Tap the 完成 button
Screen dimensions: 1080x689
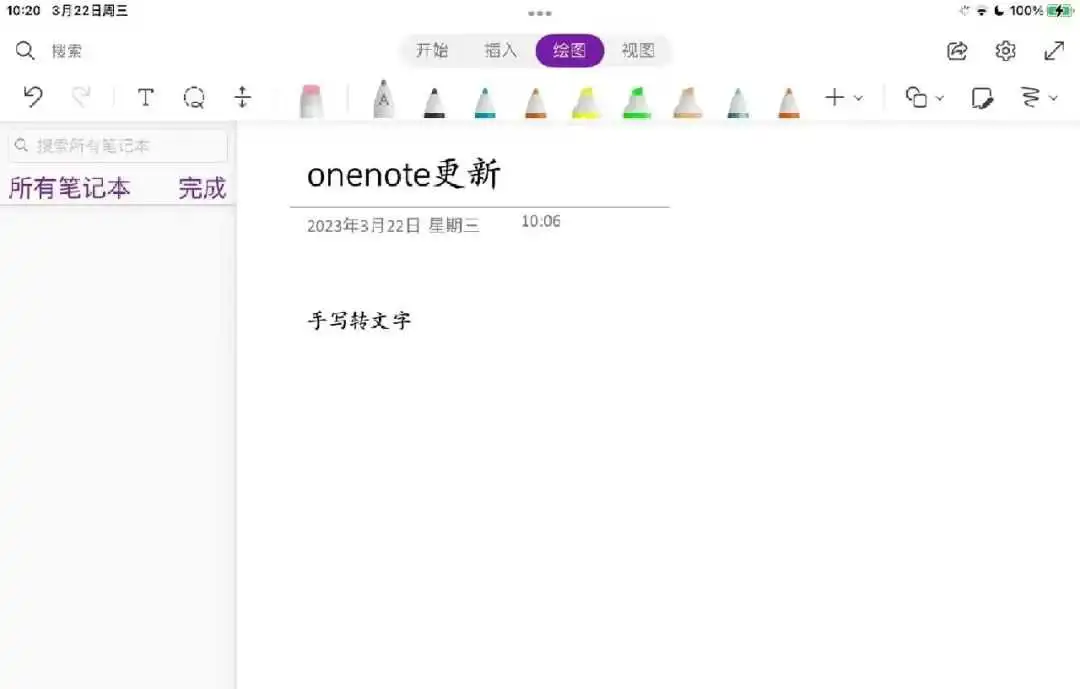(202, 188)
